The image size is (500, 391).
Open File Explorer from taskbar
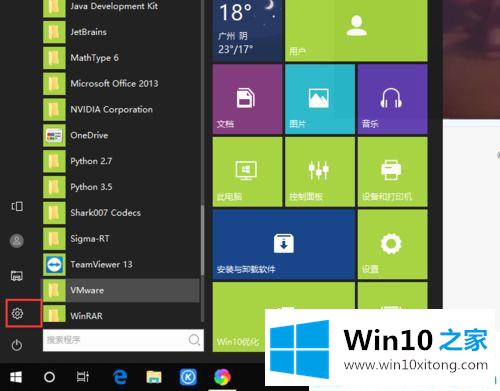pyautogui.click(x=154, y=377)
